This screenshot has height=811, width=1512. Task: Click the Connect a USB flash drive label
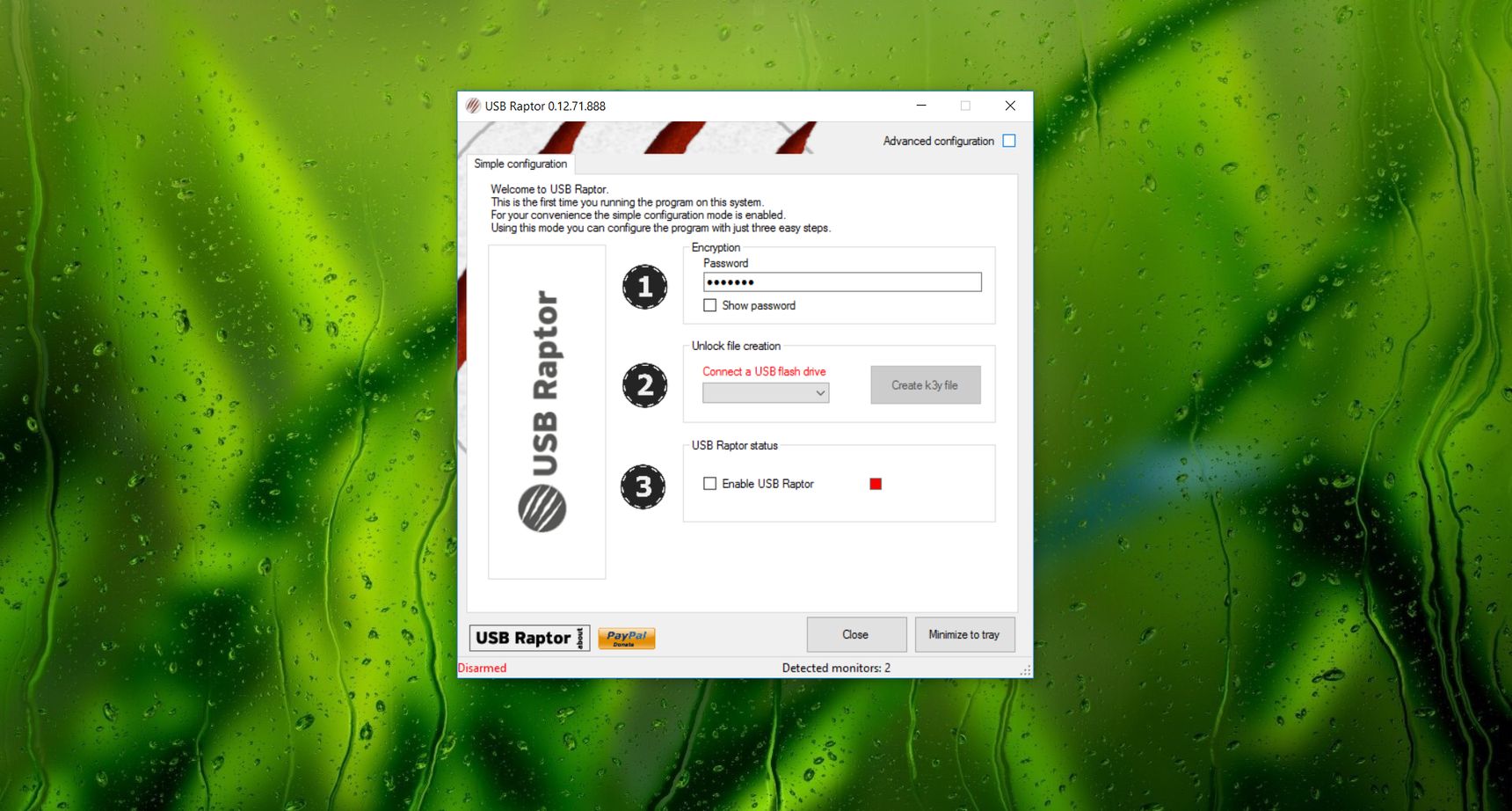764,371
